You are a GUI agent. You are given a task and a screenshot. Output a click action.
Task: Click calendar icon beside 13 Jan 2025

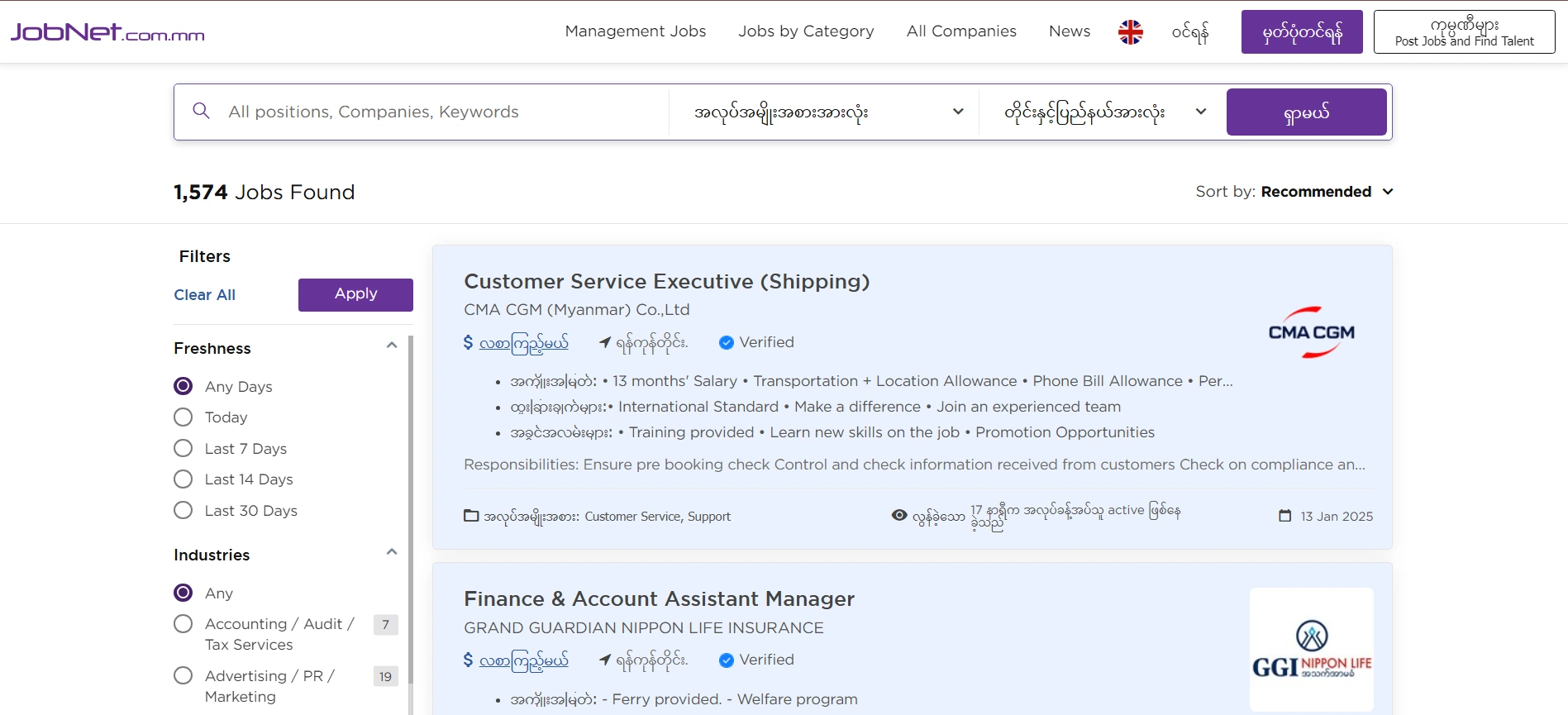pos(1285,516)
